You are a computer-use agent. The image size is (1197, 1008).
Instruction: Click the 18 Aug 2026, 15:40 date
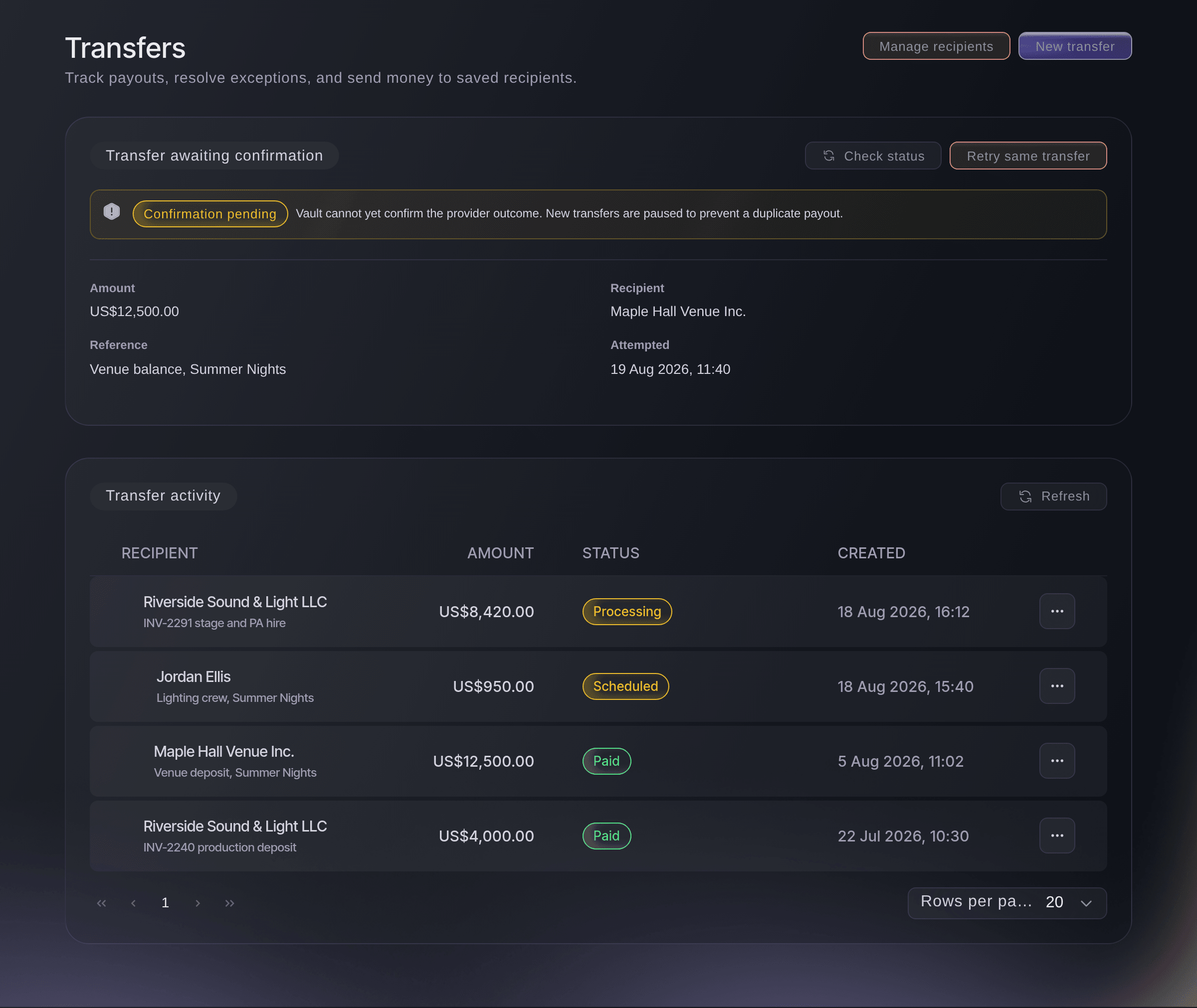[905, 687]
